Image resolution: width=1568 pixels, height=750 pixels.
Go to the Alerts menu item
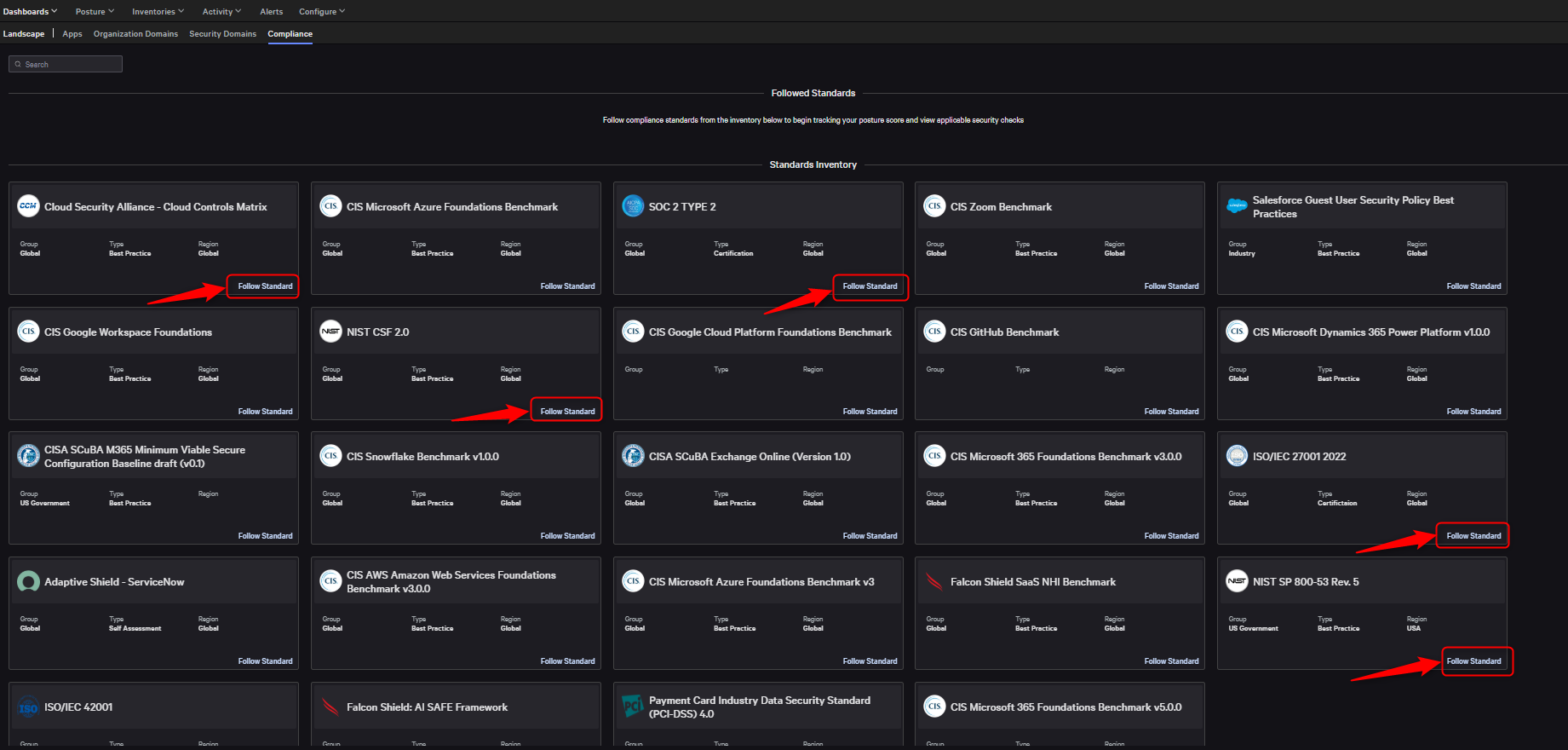click(x=272, y=11)
